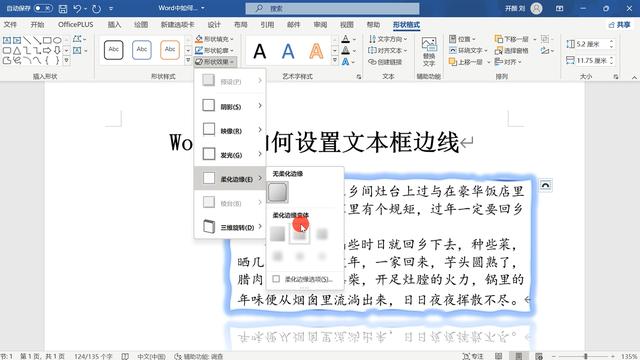
Task: Open the 发光(G) glow submenu
Action: (230, 154)
